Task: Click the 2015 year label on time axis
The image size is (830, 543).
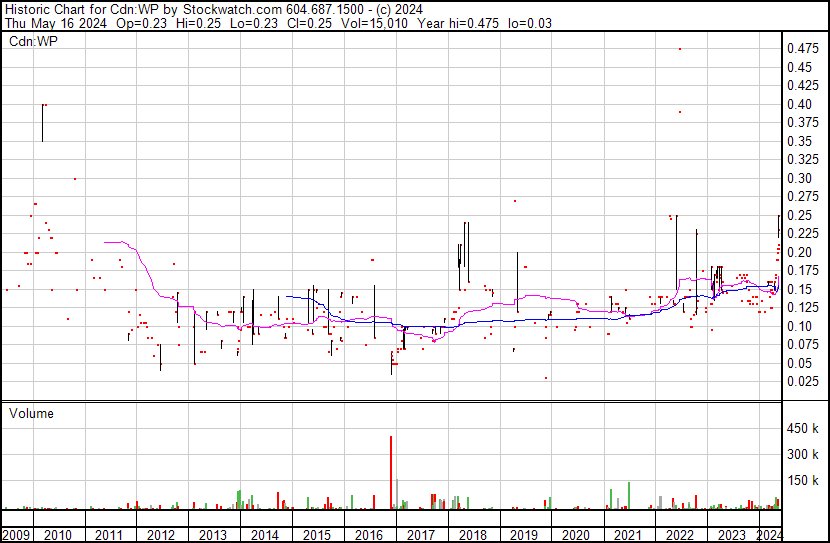Action: point(317,535)
